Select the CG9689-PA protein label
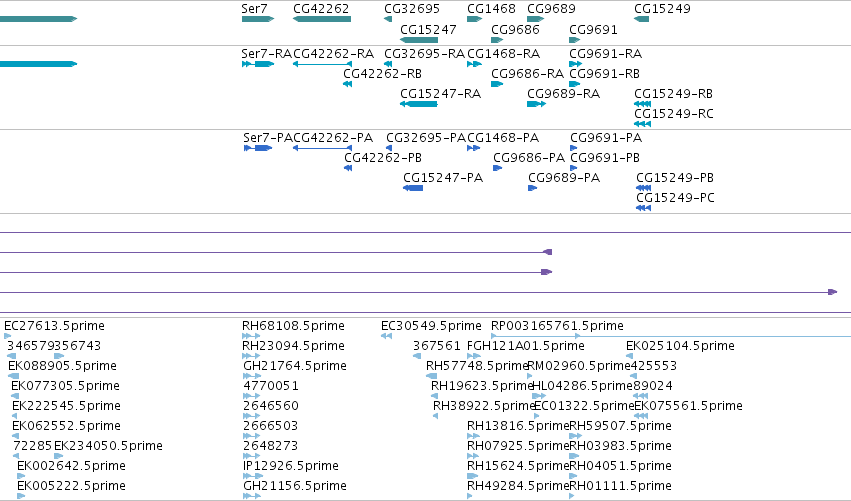The image size is (851, 501). (x=564, y=178)
